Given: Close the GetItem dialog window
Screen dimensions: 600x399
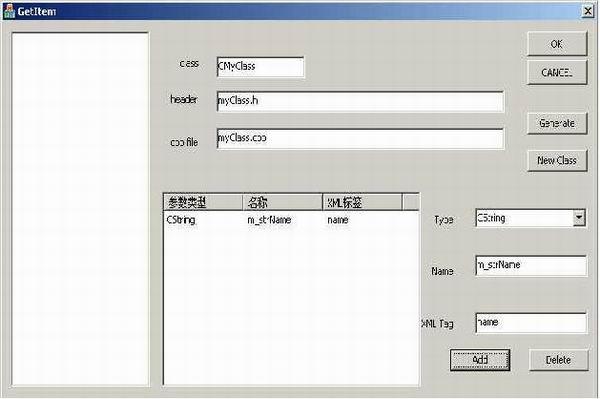Looking at the screenshot, I should 588,11.
